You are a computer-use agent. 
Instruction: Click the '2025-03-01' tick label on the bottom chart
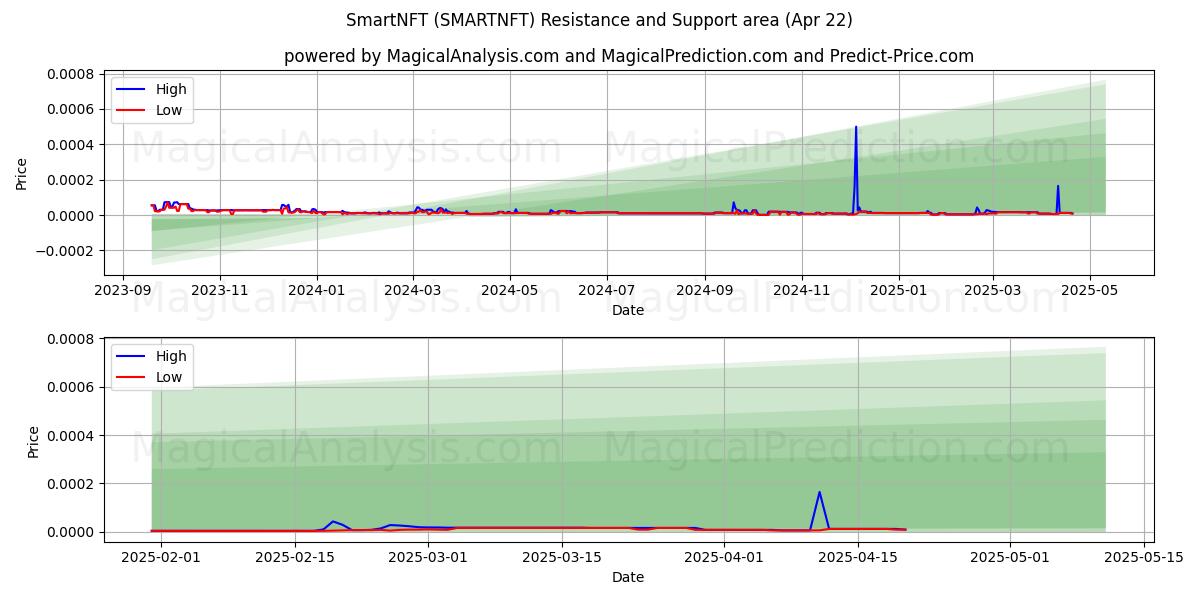pyautogui.click(x=428, y=557)
